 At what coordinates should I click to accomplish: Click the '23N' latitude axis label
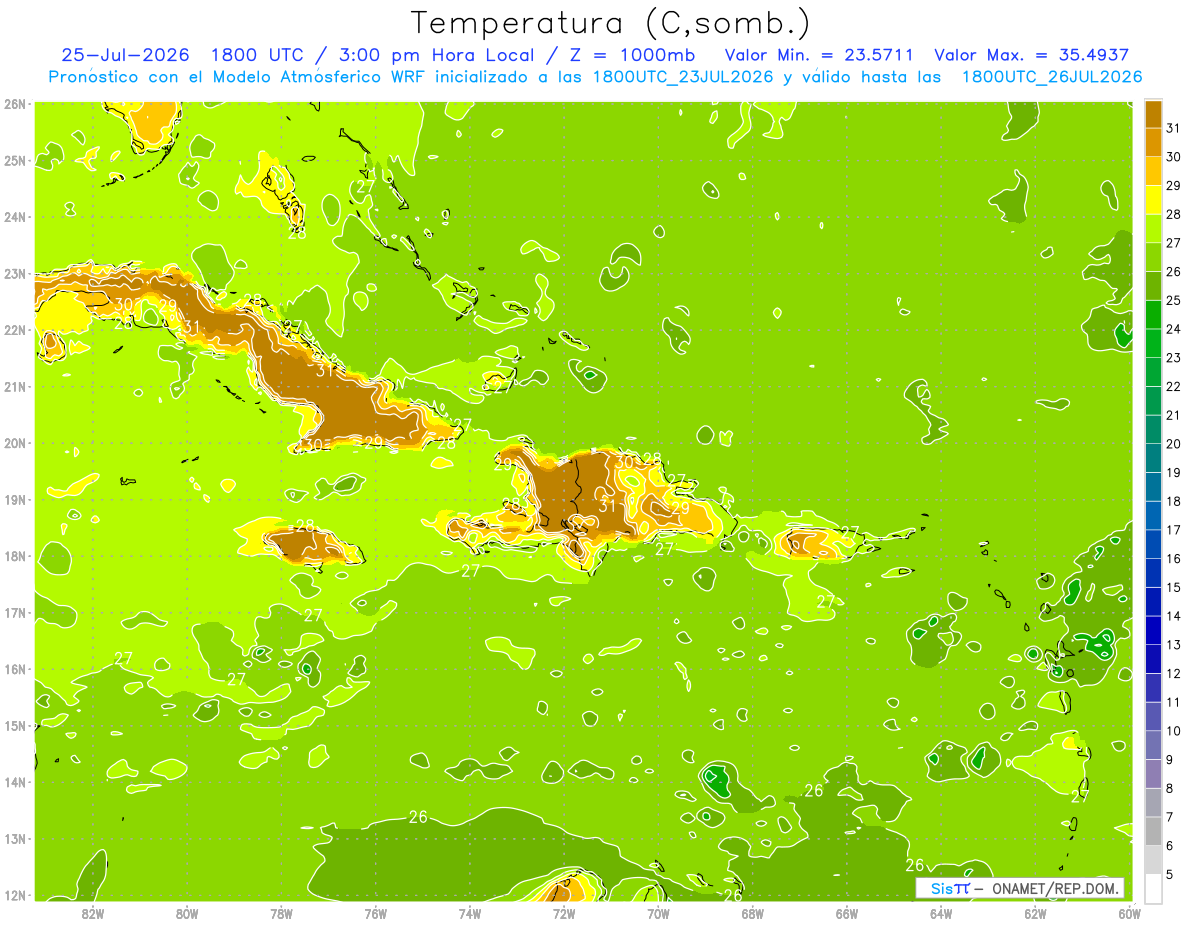(15, 274)
